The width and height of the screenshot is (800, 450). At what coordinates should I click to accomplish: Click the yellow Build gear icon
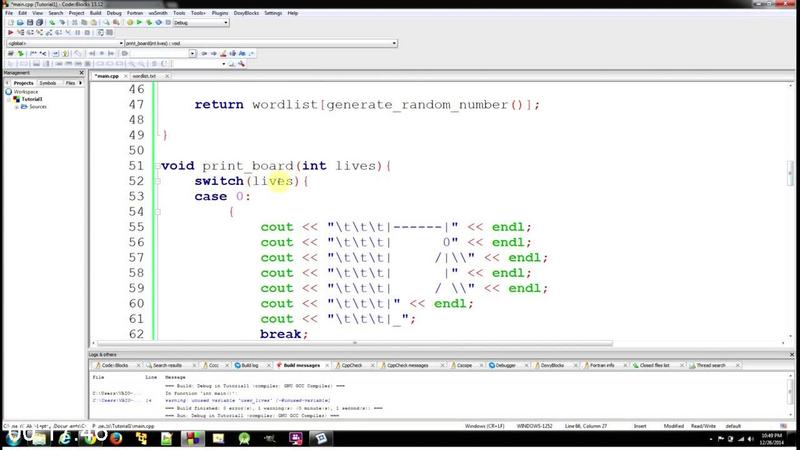[x=130, y=22]
